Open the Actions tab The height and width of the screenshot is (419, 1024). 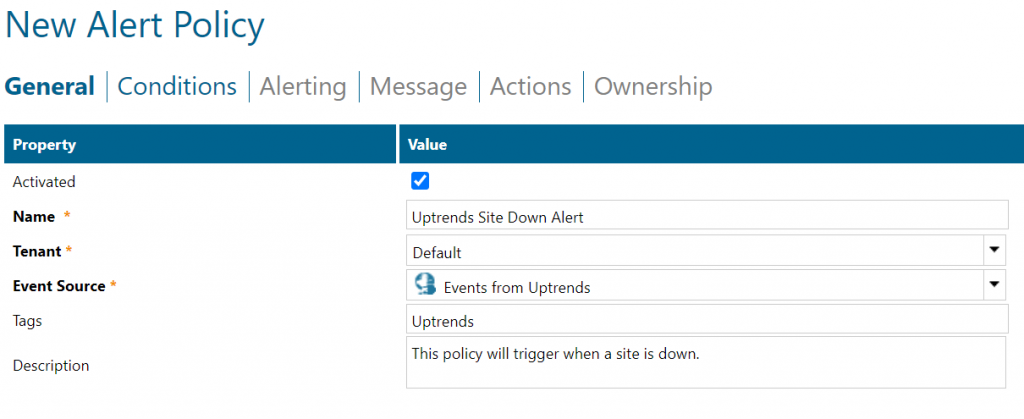(530, 87)
